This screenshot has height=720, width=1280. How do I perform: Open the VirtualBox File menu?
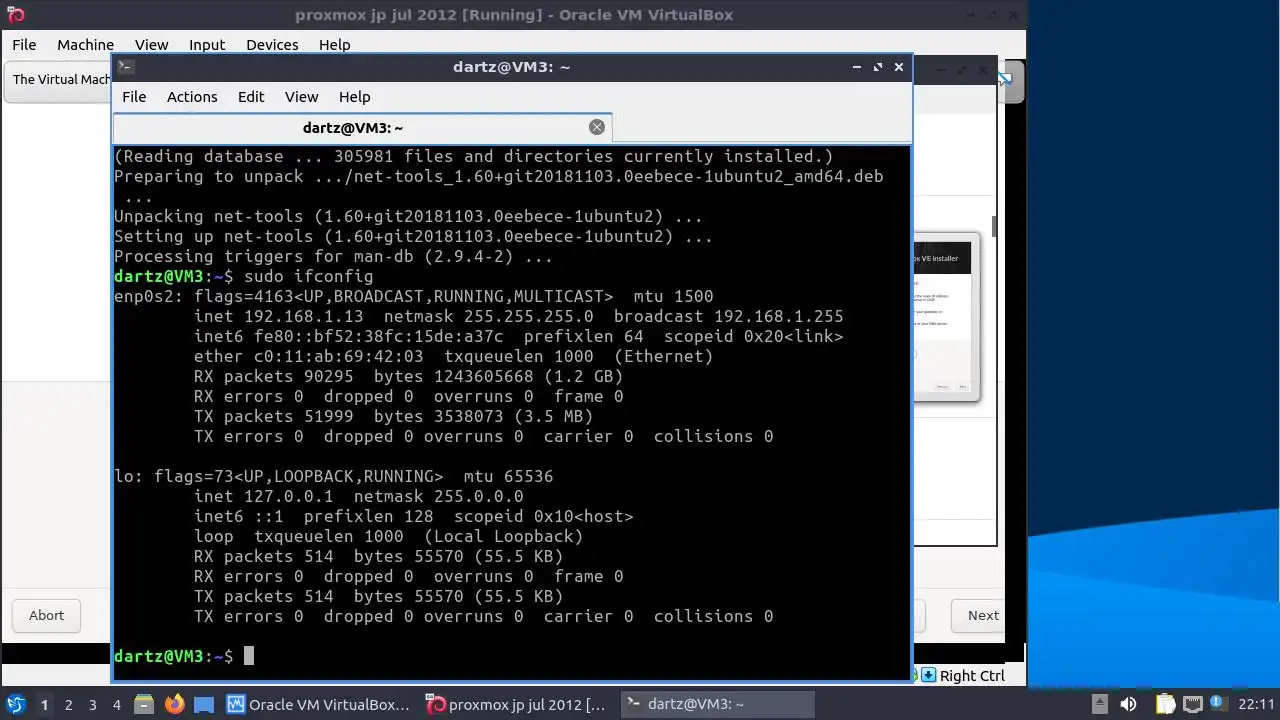pyautogui.click(x=24, y=44)
